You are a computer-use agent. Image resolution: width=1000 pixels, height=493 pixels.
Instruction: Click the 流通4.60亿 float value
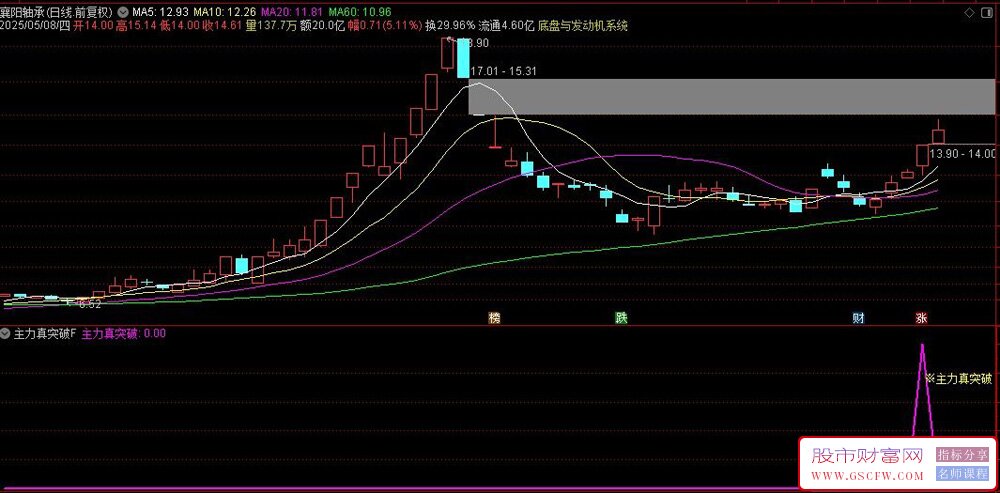[x=506, y=26]
